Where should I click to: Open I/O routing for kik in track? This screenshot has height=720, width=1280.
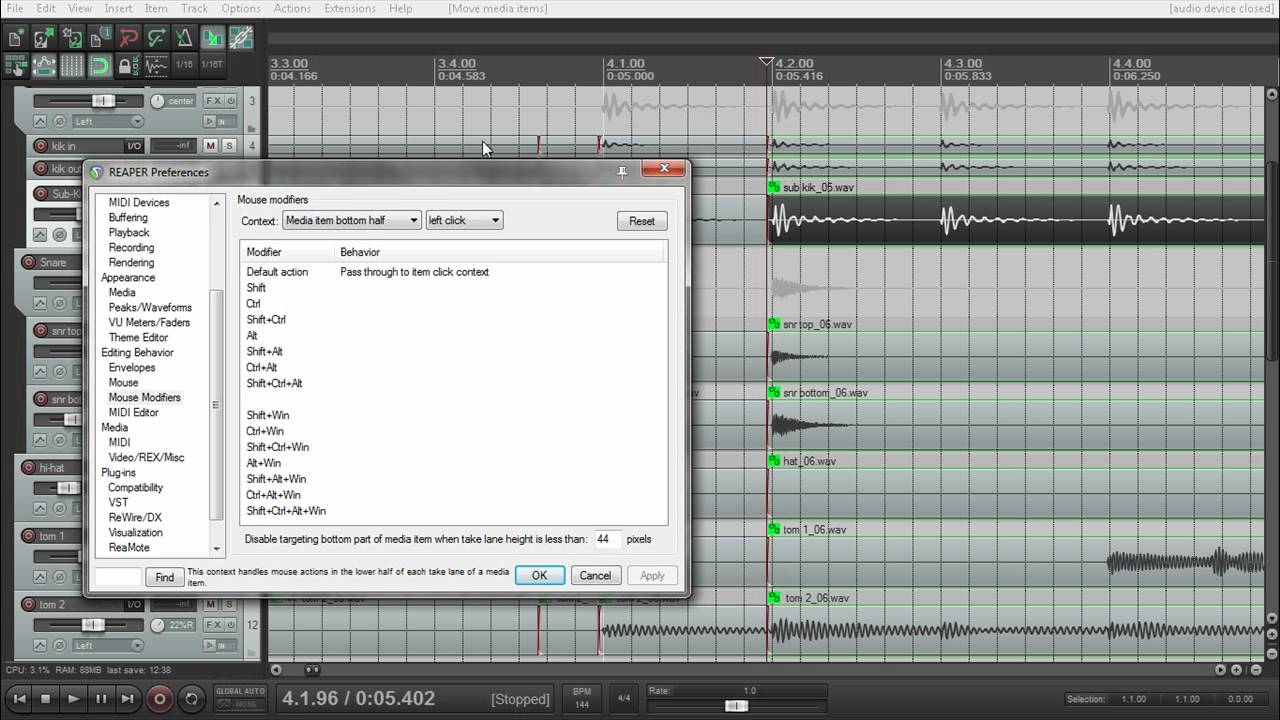134,146
